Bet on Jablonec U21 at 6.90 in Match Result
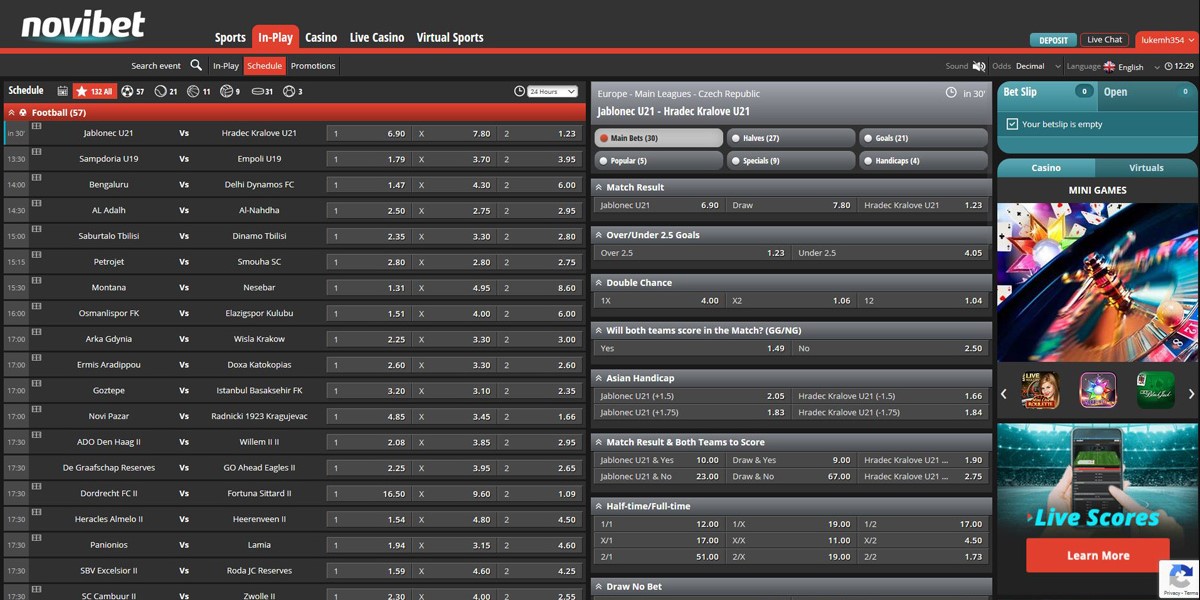Screen dimensions: 1200x600 pos(659,205)
